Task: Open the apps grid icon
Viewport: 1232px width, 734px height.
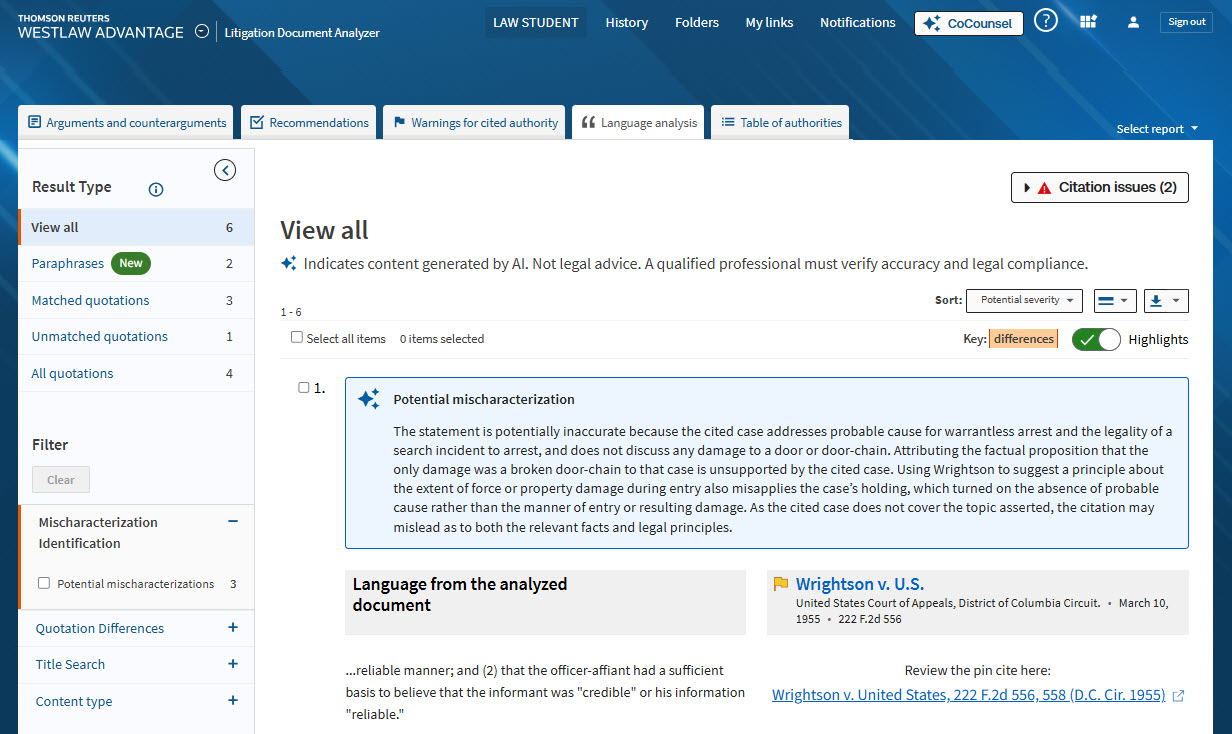Action: click(1089, 22)
